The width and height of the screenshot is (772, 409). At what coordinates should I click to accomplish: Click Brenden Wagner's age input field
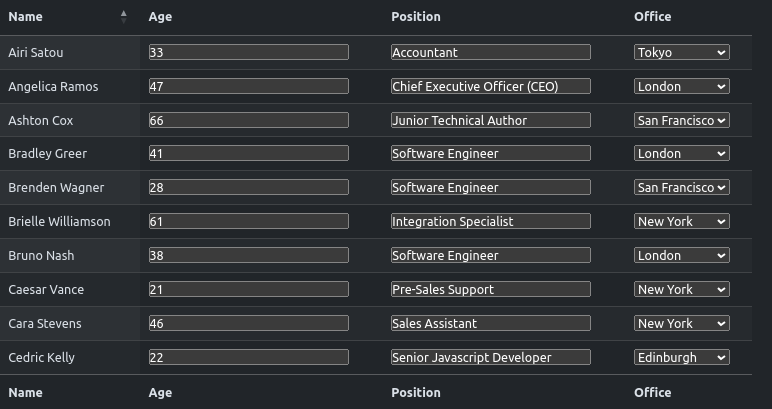pyautogui.click(x=248, y=187)
